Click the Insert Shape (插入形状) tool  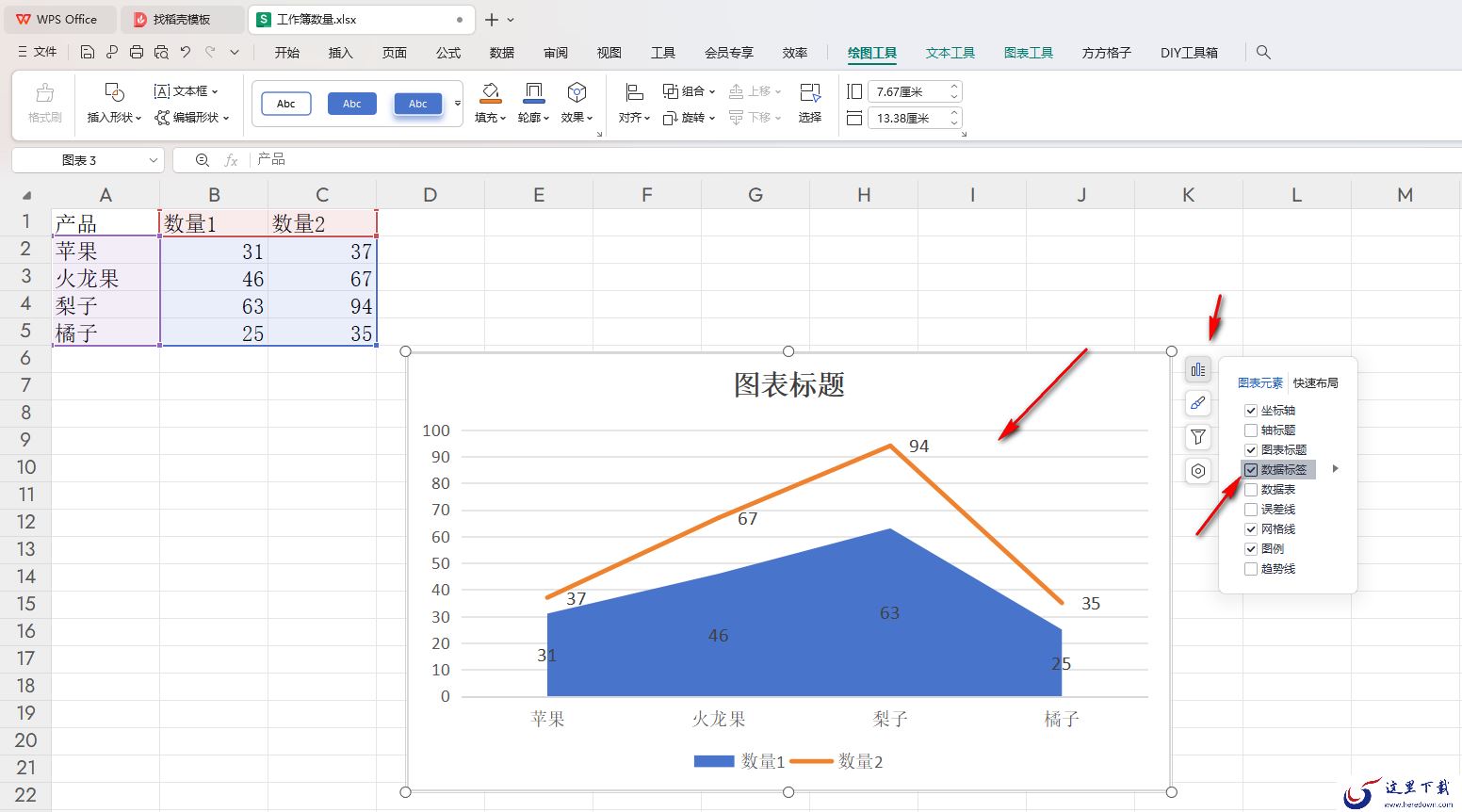click(114, 104)
